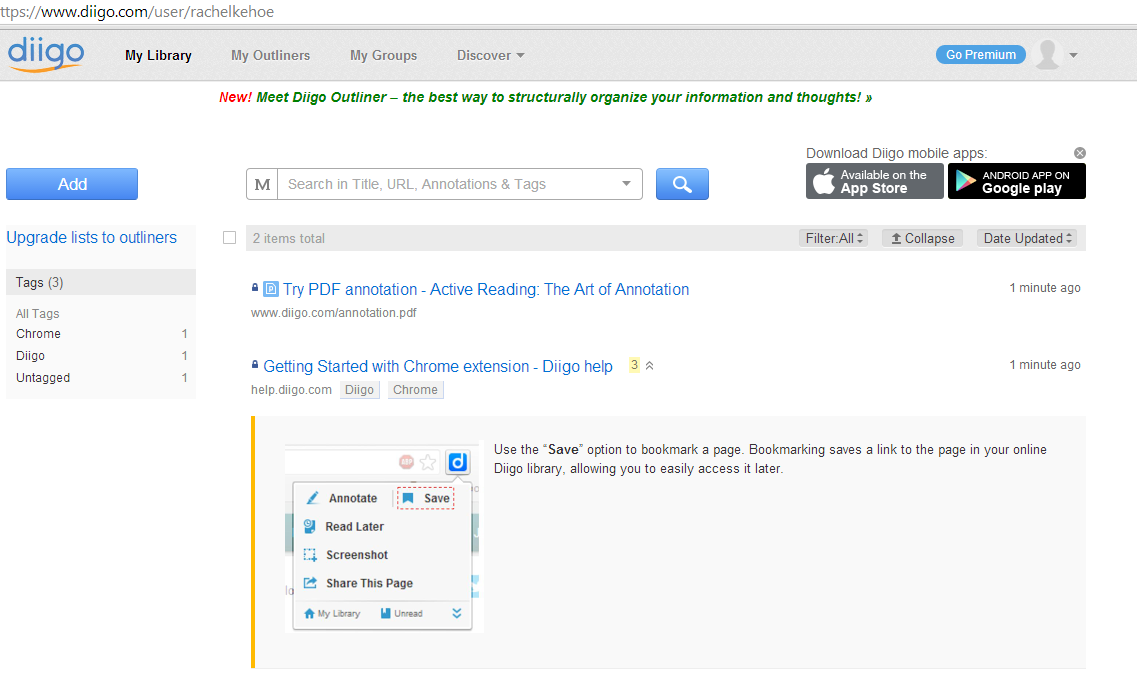Click the lock icon on Try PDF annotation item
Screen dimensions: 1137x676
[x=255, y=287]
